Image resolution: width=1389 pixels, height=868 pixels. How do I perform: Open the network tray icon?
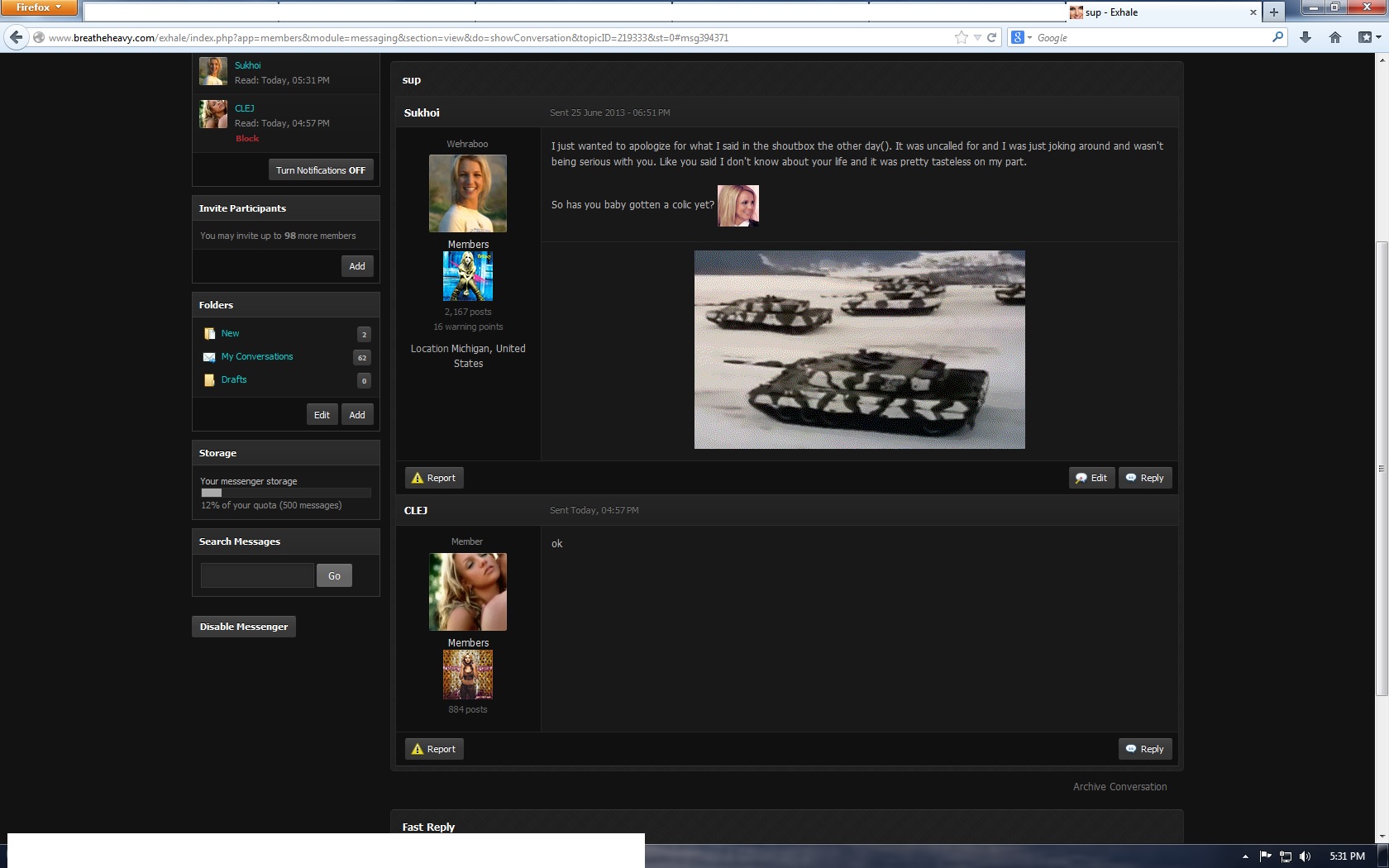click(1286, 856)
